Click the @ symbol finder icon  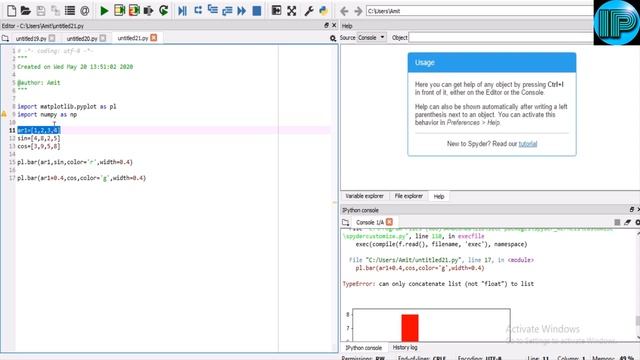(x=84, y=11)
